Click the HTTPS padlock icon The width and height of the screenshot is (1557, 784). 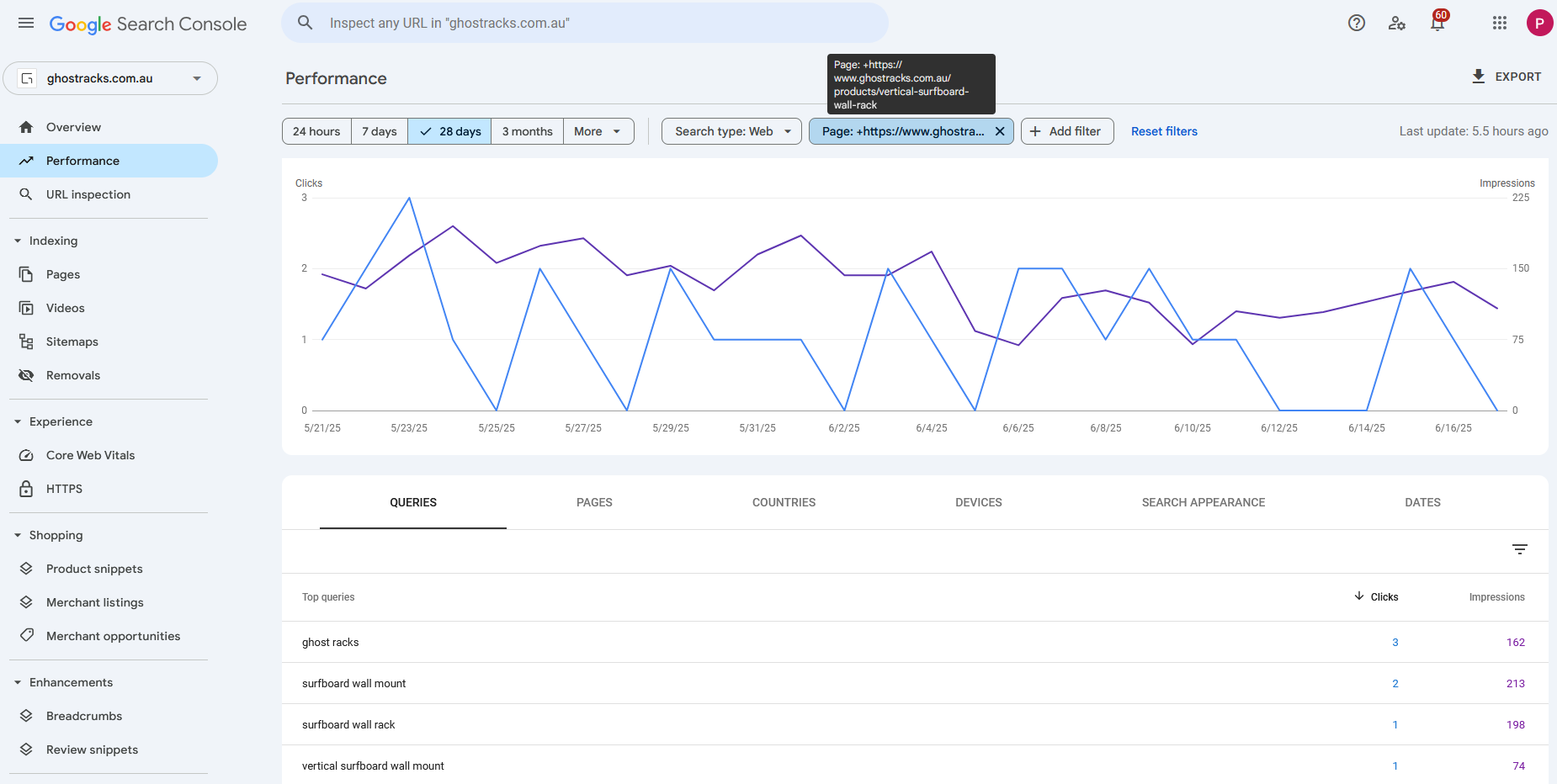coord(26,489)
